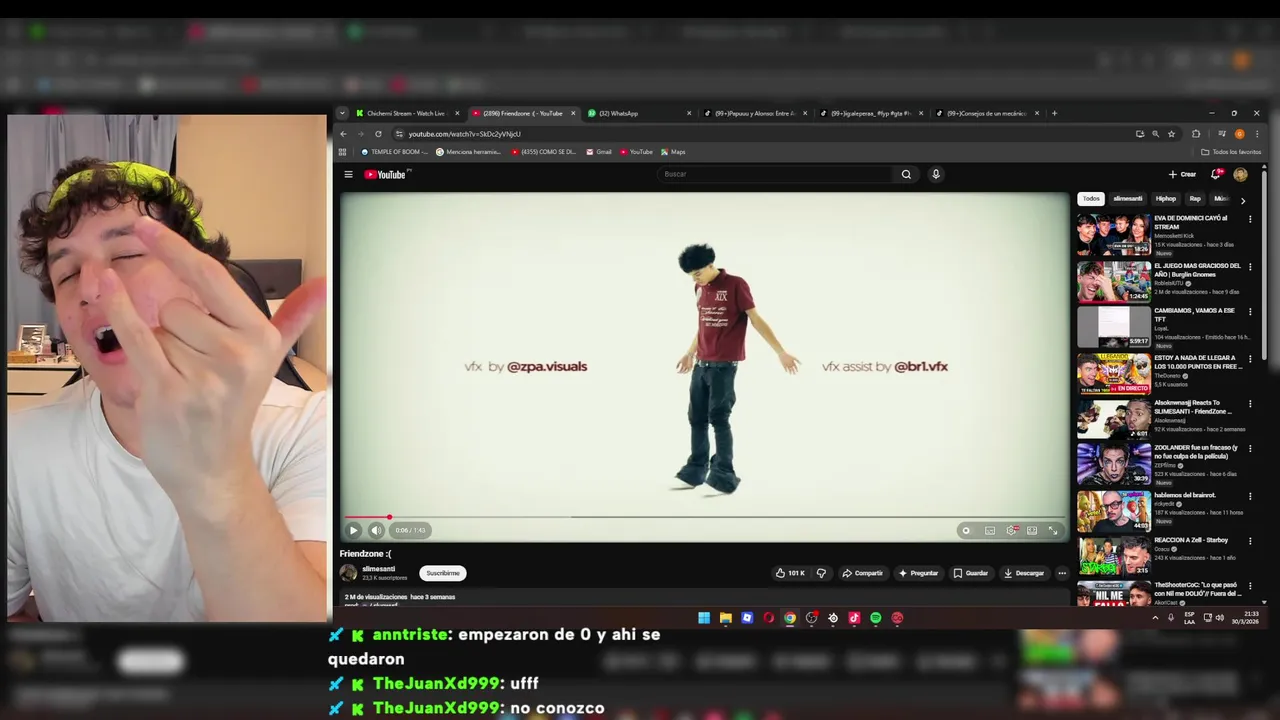
Task: Open Chrome three-dot menu
Action: click(x=1257, y=134)
